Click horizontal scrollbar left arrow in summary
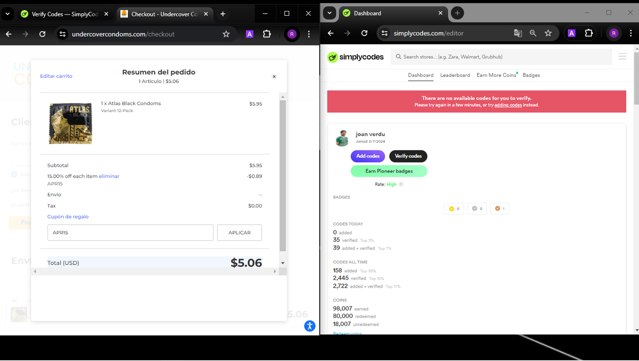This screenshot has width=639, height=361. tap(35, 271)
